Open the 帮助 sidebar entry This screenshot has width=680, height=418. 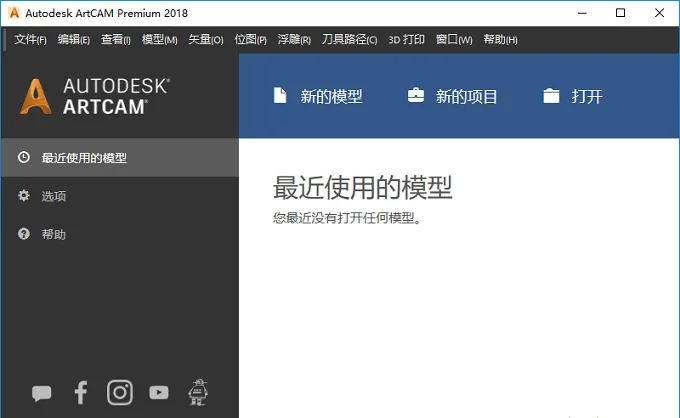tap(120, 234)
